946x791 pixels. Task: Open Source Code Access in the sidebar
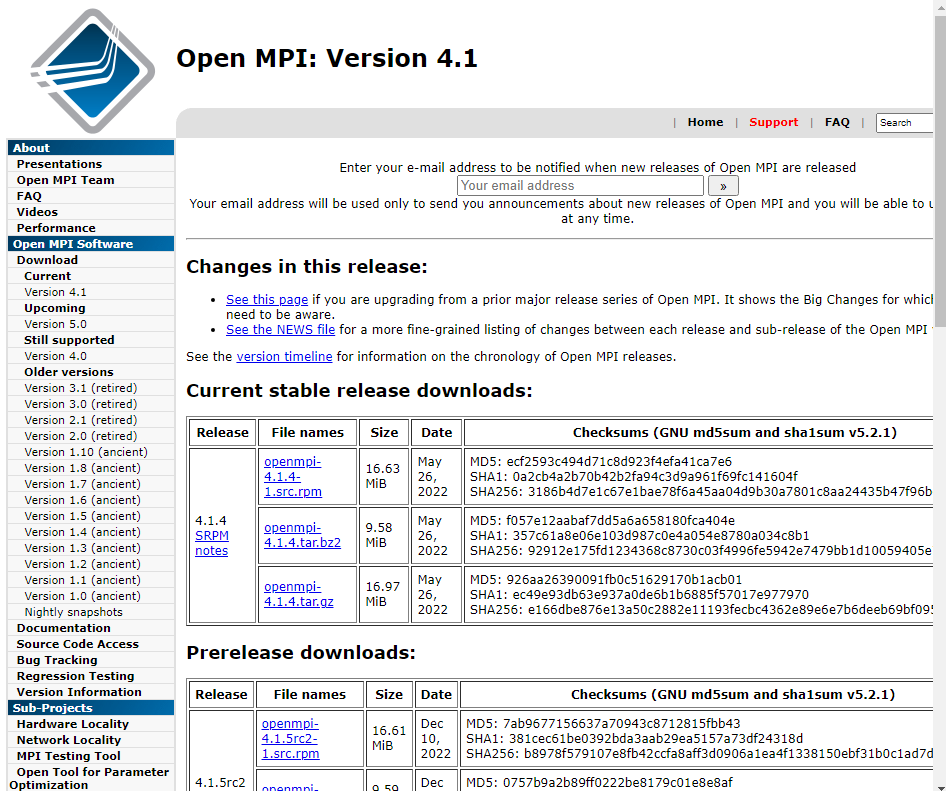77,644
